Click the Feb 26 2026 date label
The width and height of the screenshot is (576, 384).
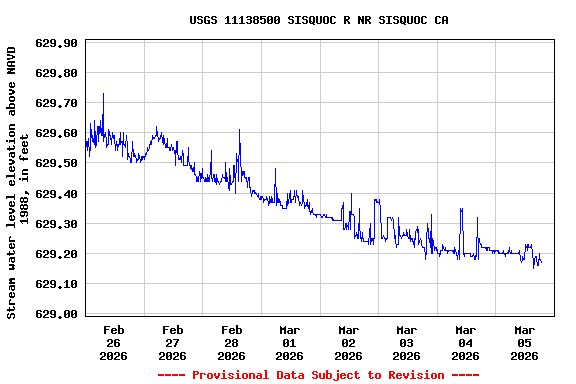pyautogui.click(x=114, y=343)
